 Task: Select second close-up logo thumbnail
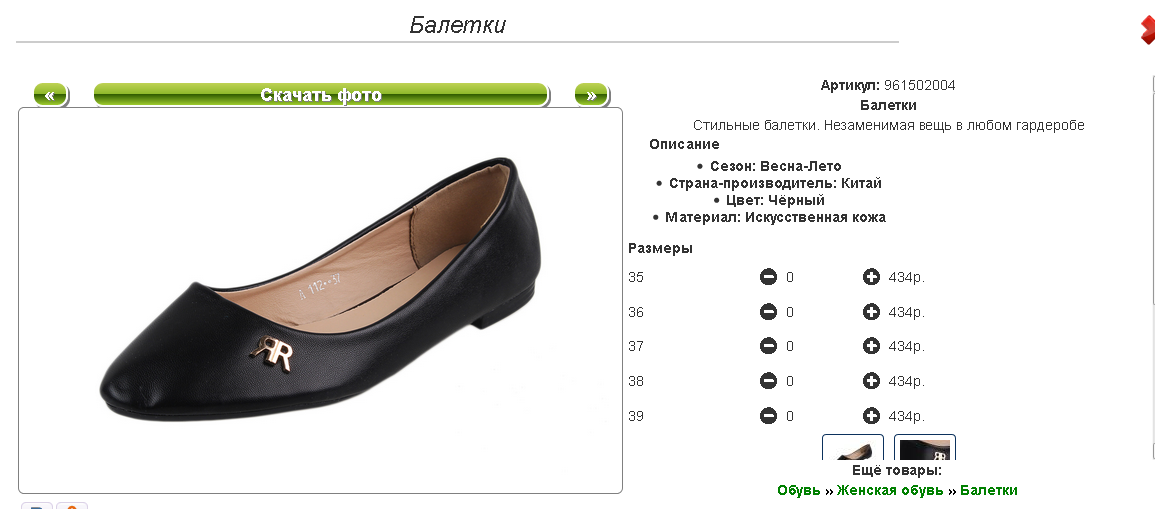(924, 447)
